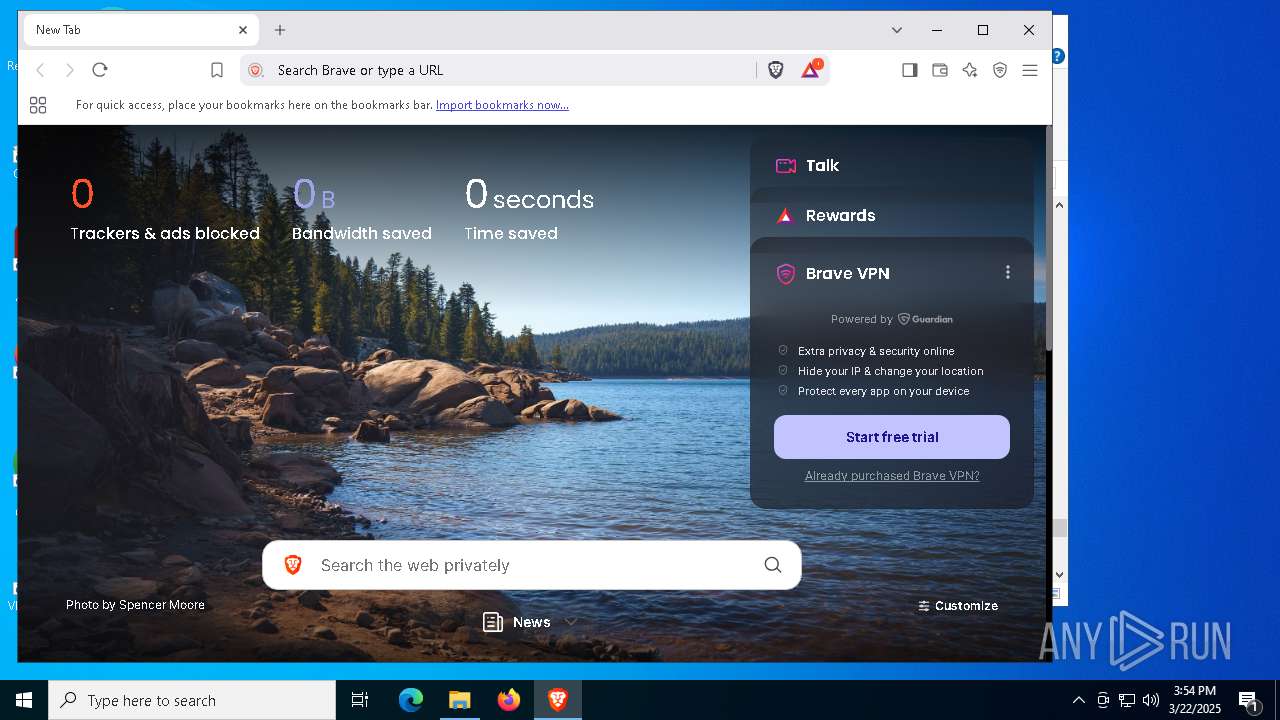
Task: Click Trackers & ads blocked stat
Action: point(165,210)
